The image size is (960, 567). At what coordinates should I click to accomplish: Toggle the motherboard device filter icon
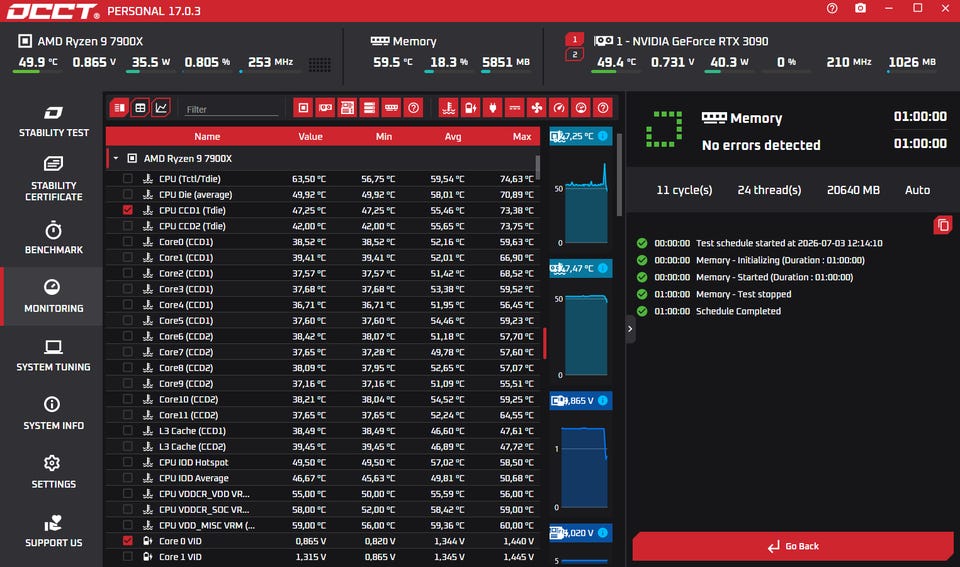pyautogui.click(x=347, y=108)
